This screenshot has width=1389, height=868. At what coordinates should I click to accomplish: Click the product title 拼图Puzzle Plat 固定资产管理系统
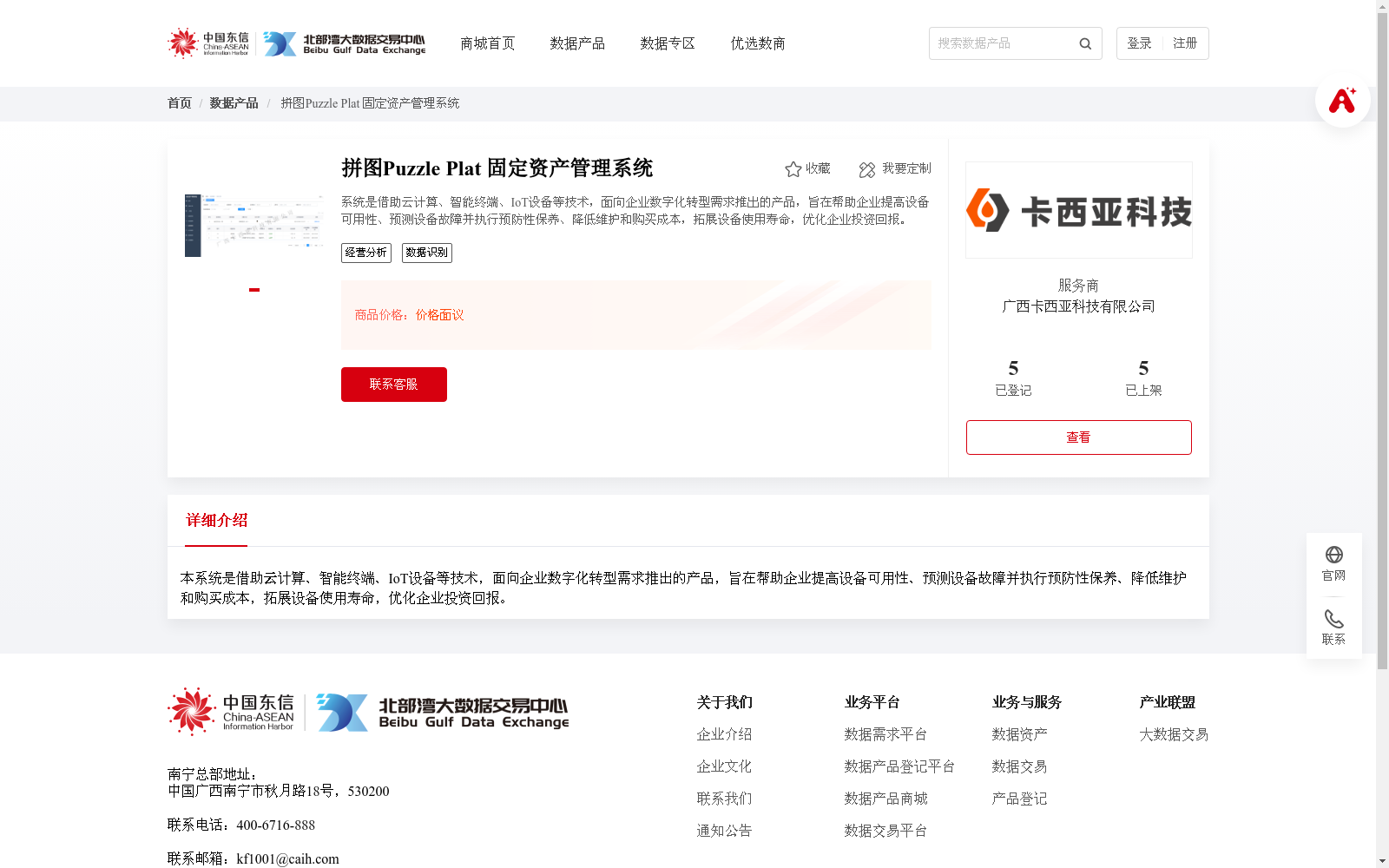pyautogui.click(x=497, y=168)
